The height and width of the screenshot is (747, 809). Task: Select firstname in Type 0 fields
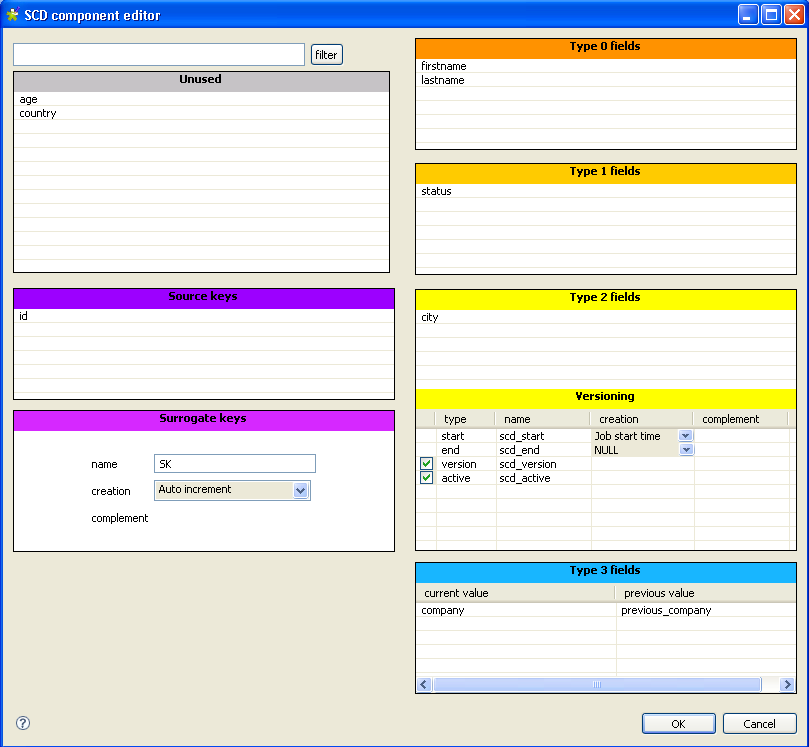(444, 66)
